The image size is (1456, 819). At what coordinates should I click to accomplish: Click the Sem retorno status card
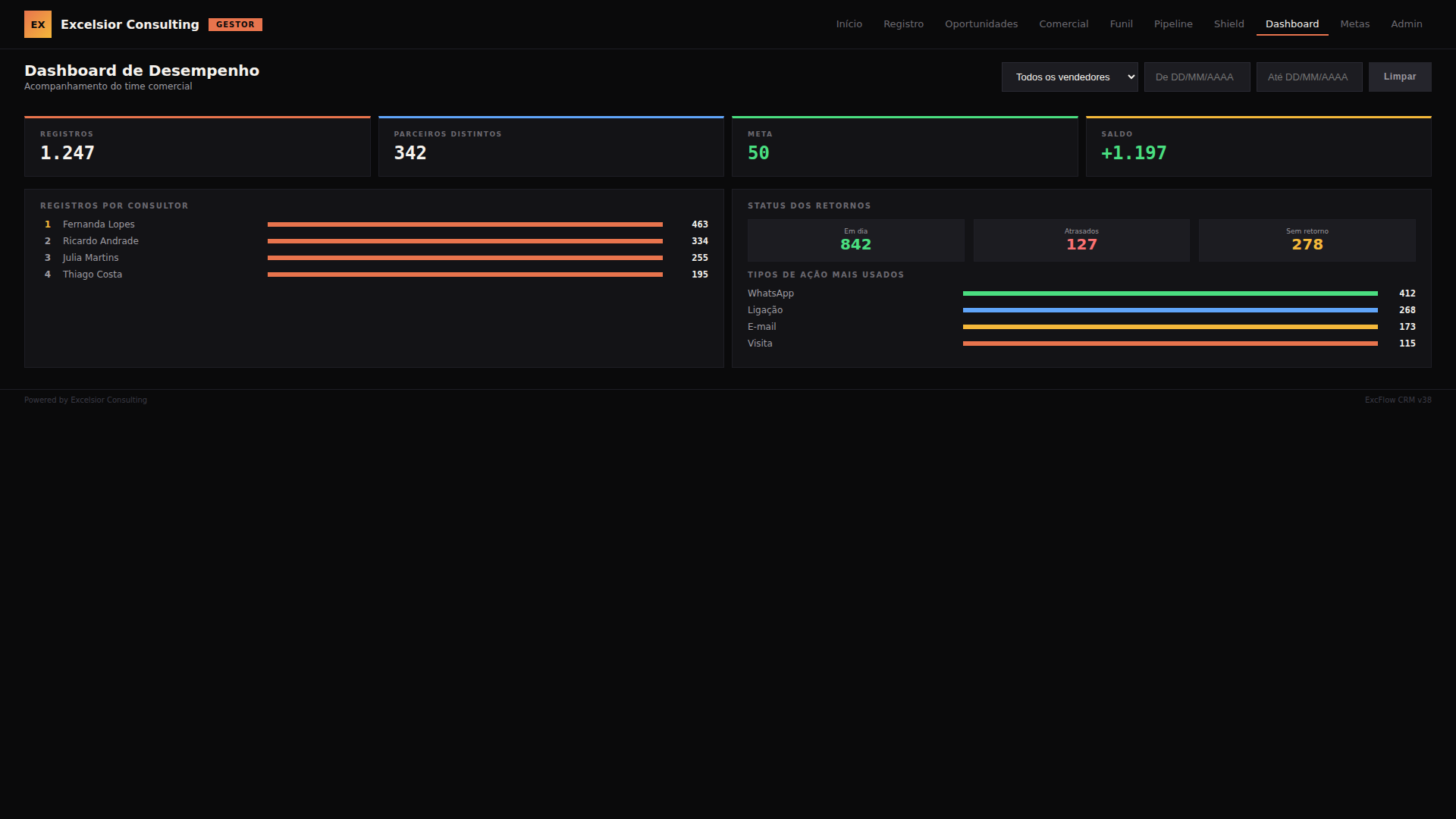[x=1307, y=240]
